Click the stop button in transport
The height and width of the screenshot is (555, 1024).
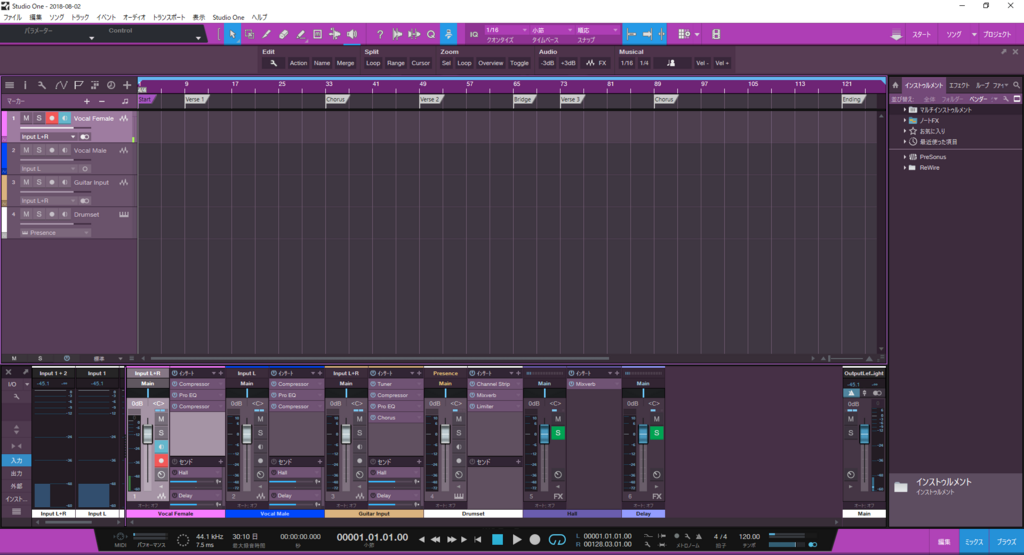(498, 539)
